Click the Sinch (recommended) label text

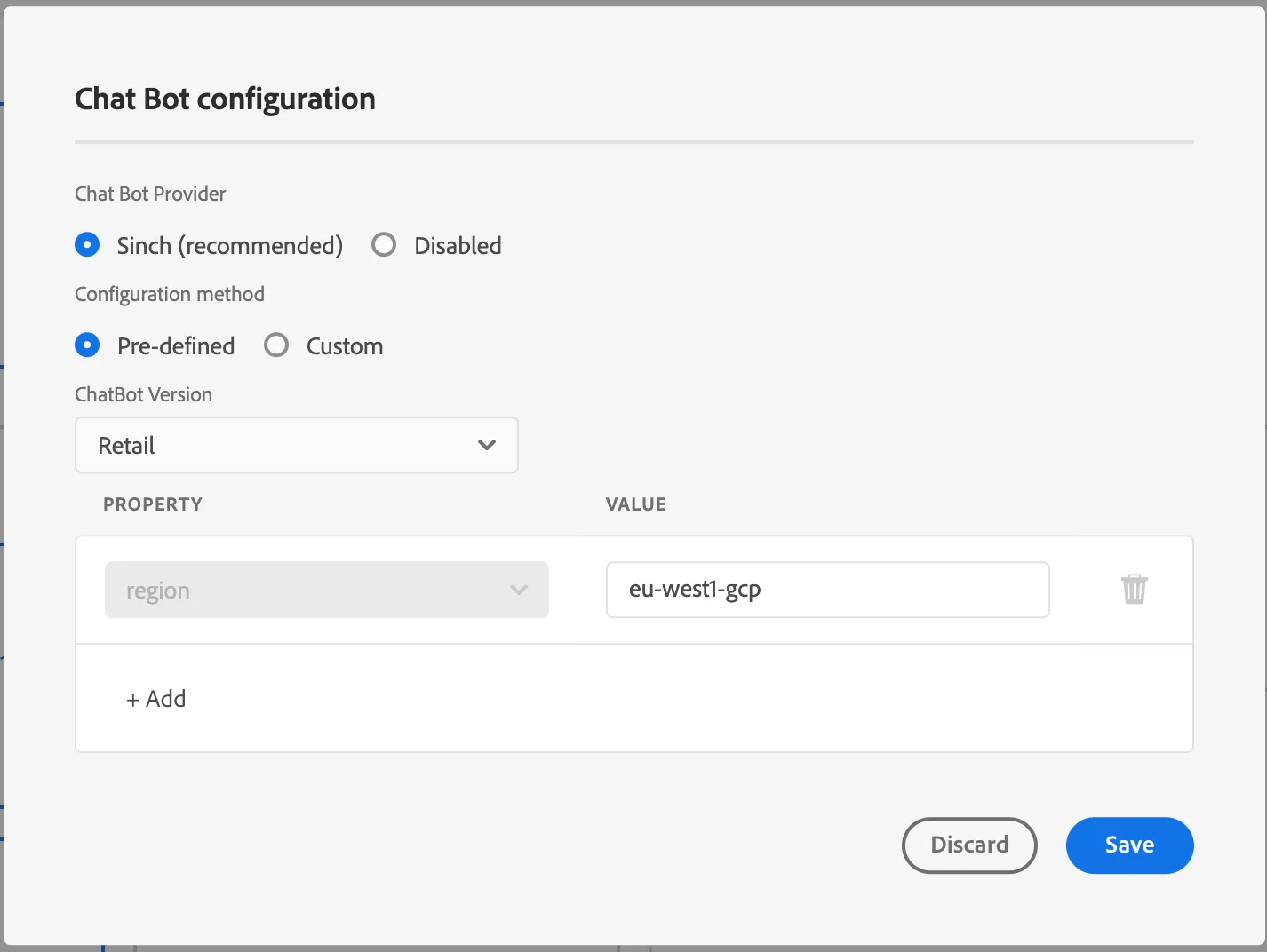230,246
